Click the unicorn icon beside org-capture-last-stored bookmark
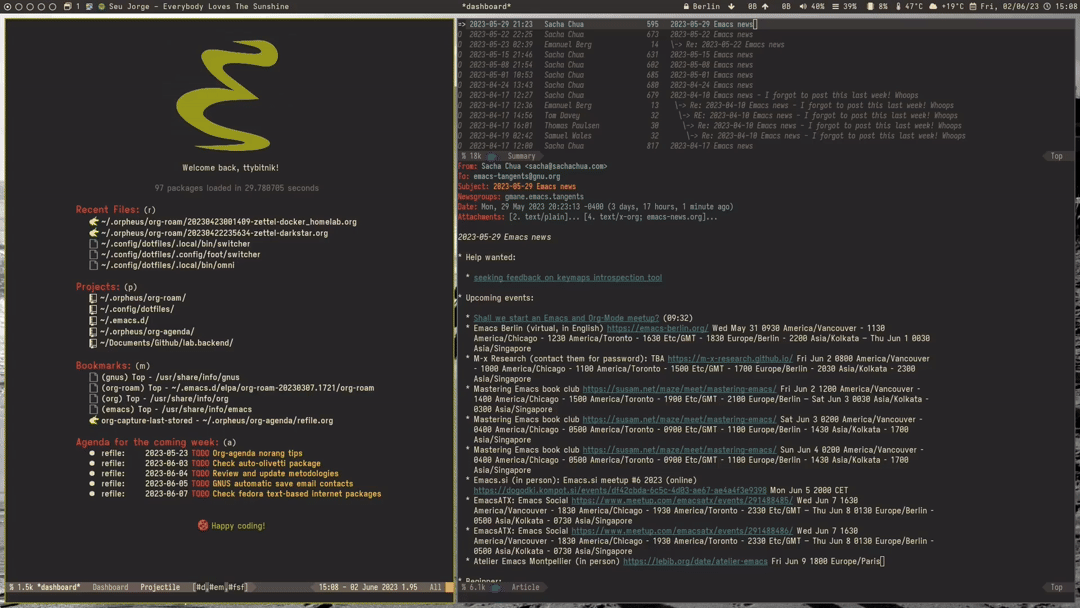 click(94, 420)
